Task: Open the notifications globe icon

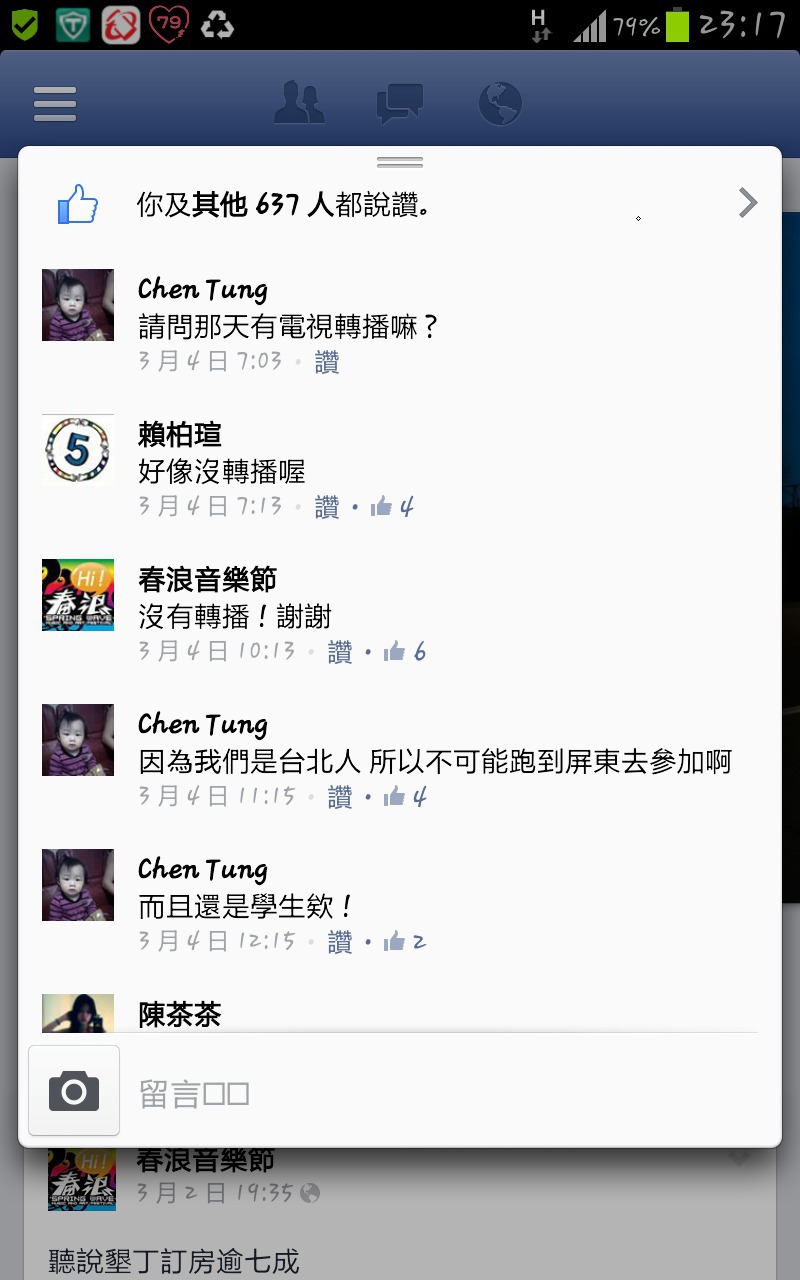Action: coord(500,104)
